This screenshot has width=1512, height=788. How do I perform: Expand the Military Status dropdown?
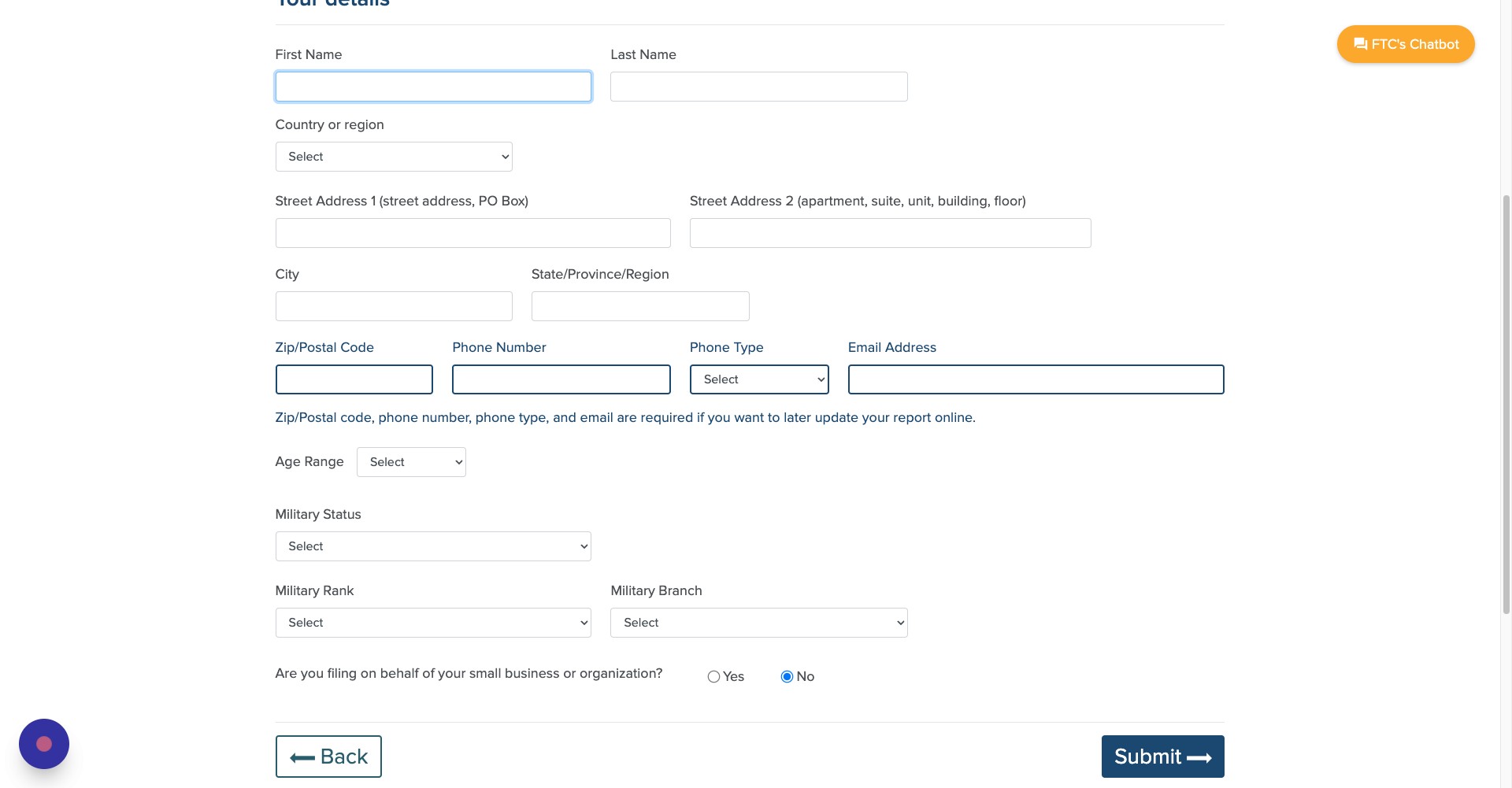coord(433,546)
